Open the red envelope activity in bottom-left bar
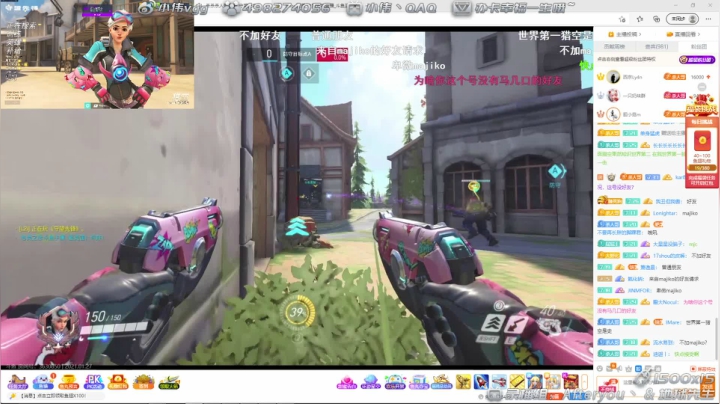Screen dimensions: 720x404 click(118, 382)
